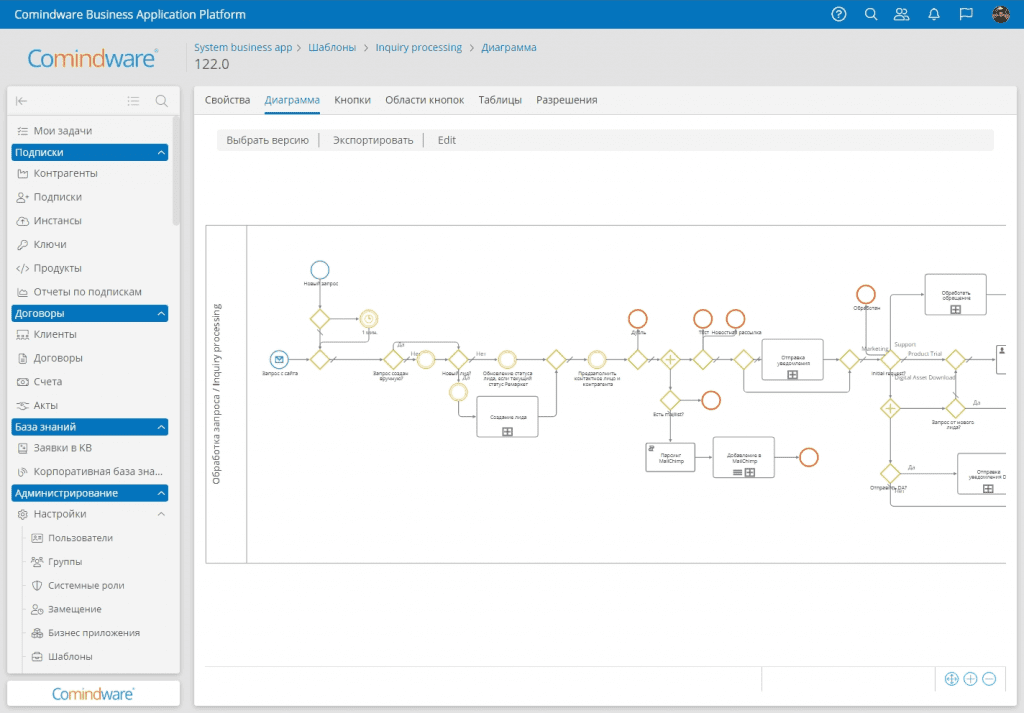Click the Edit button above the diagram
The height and width of the screenshot is (713, 1024).
(446, 140)
